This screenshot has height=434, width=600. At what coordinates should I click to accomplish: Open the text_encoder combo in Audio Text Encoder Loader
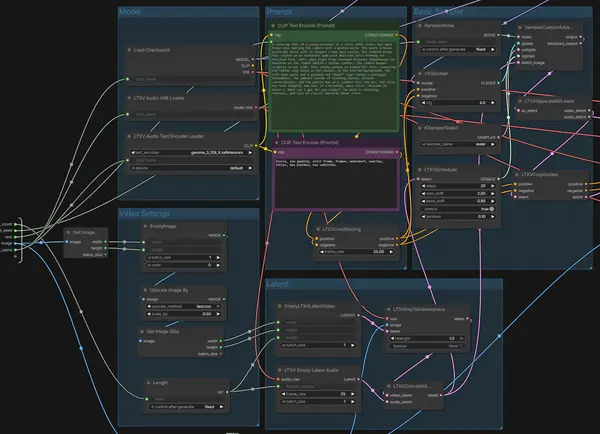pyautogui.click(x=192, y=153)
